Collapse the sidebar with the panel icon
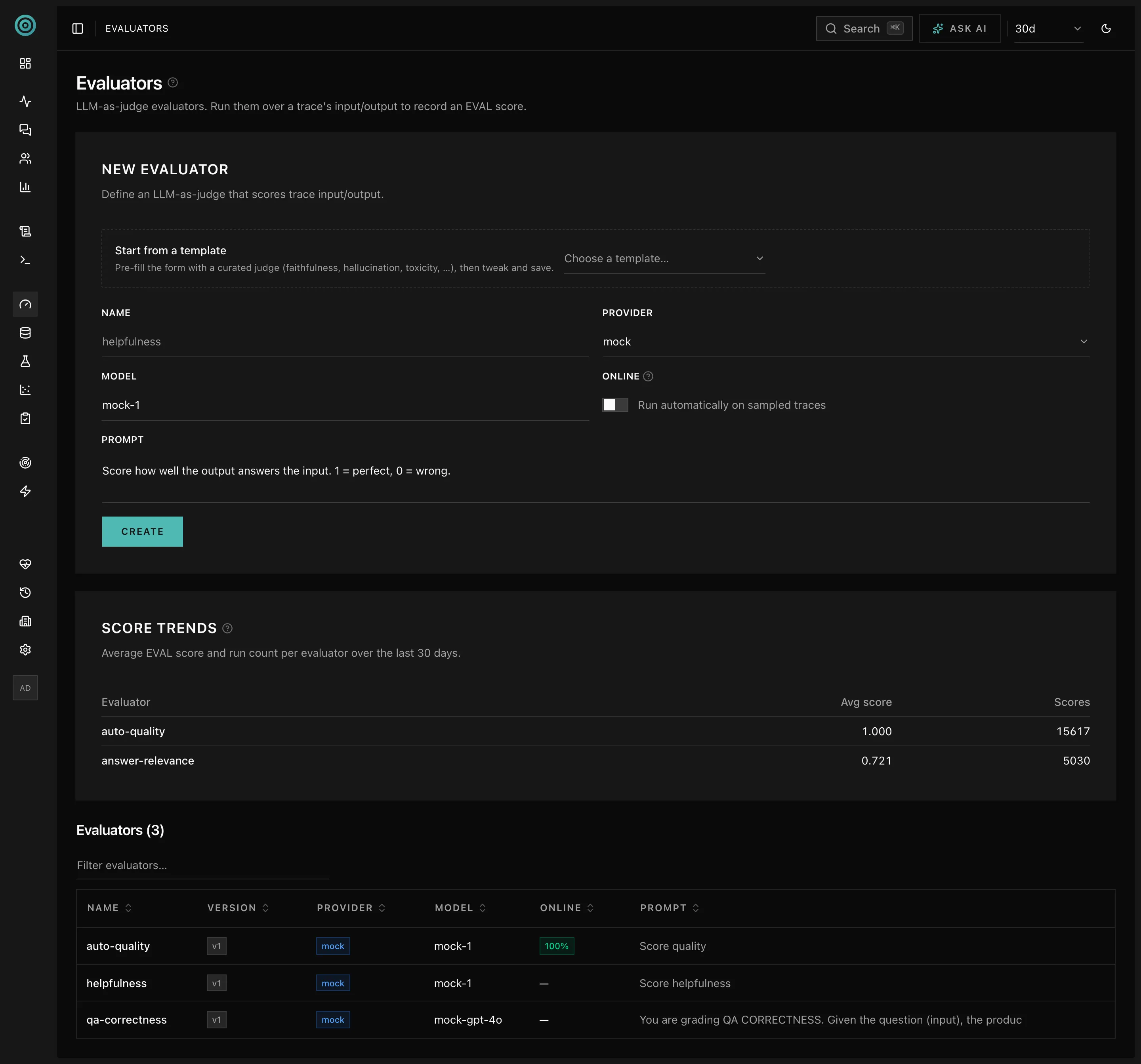 coord(78,28)
